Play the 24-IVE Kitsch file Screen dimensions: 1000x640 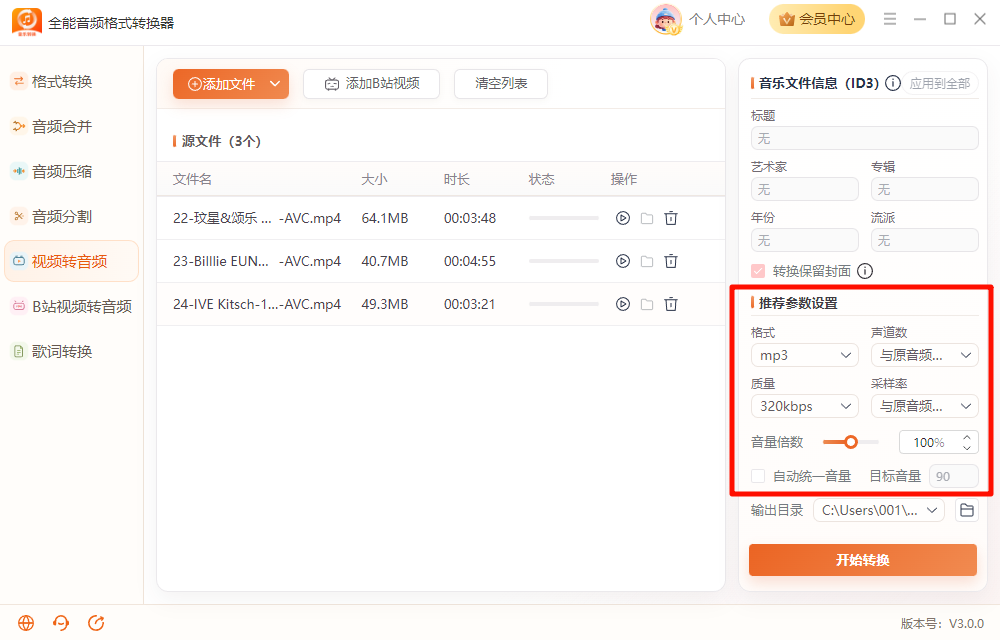tap(622, 304)
